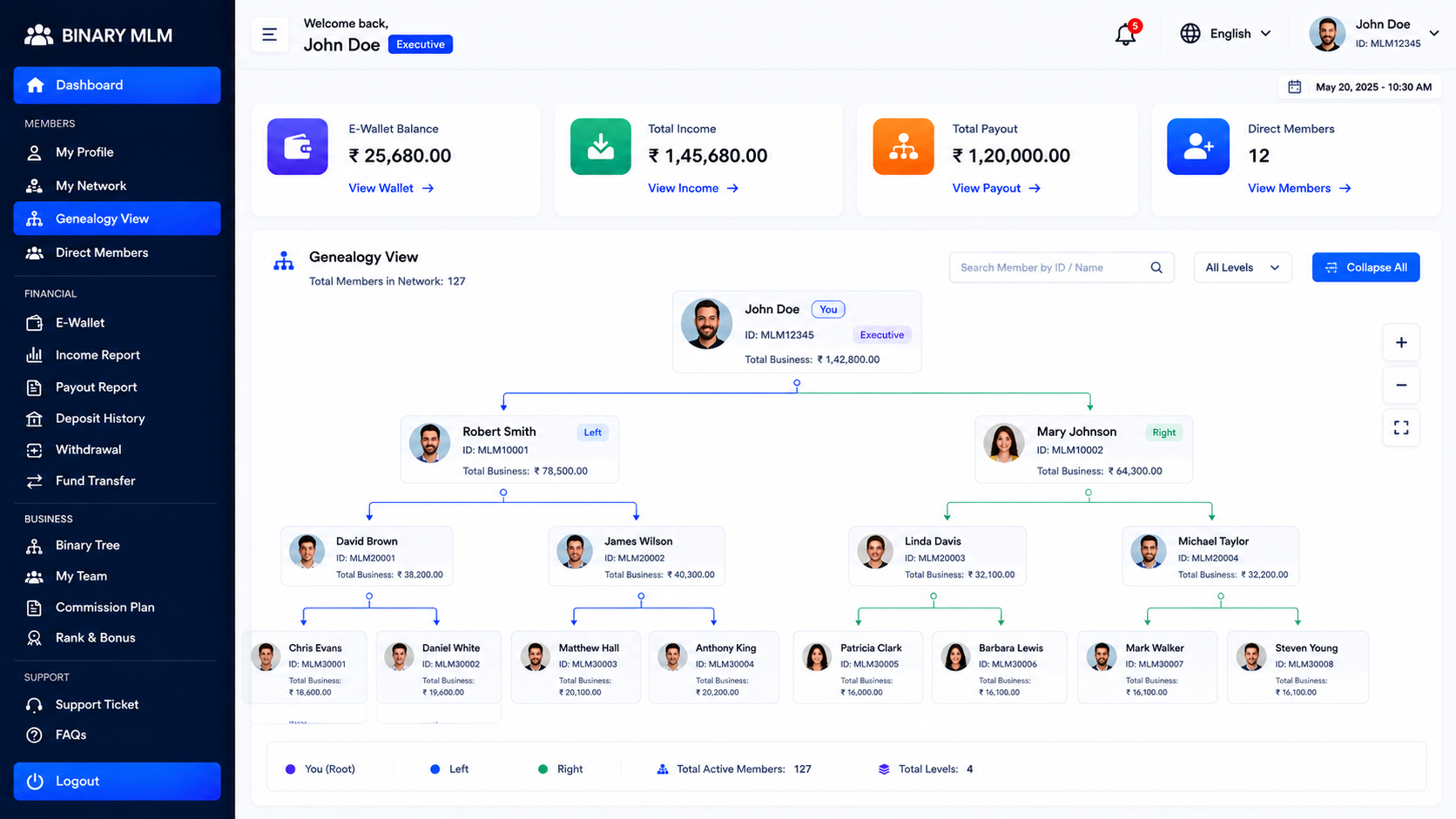Click the Direct Members add-user icon
The image size is (1456, 819).
pos(1198,146)
